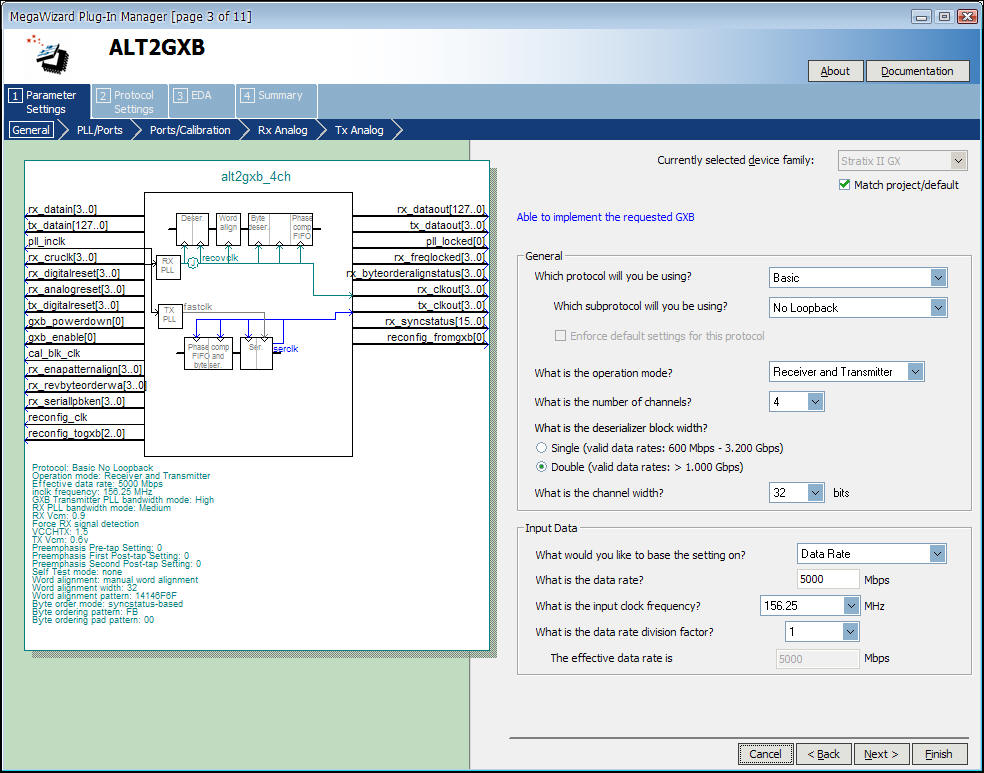
Task: Click the 'Protocol: Basic No Loopback' summary line
Action: click(x=92, y=468)
